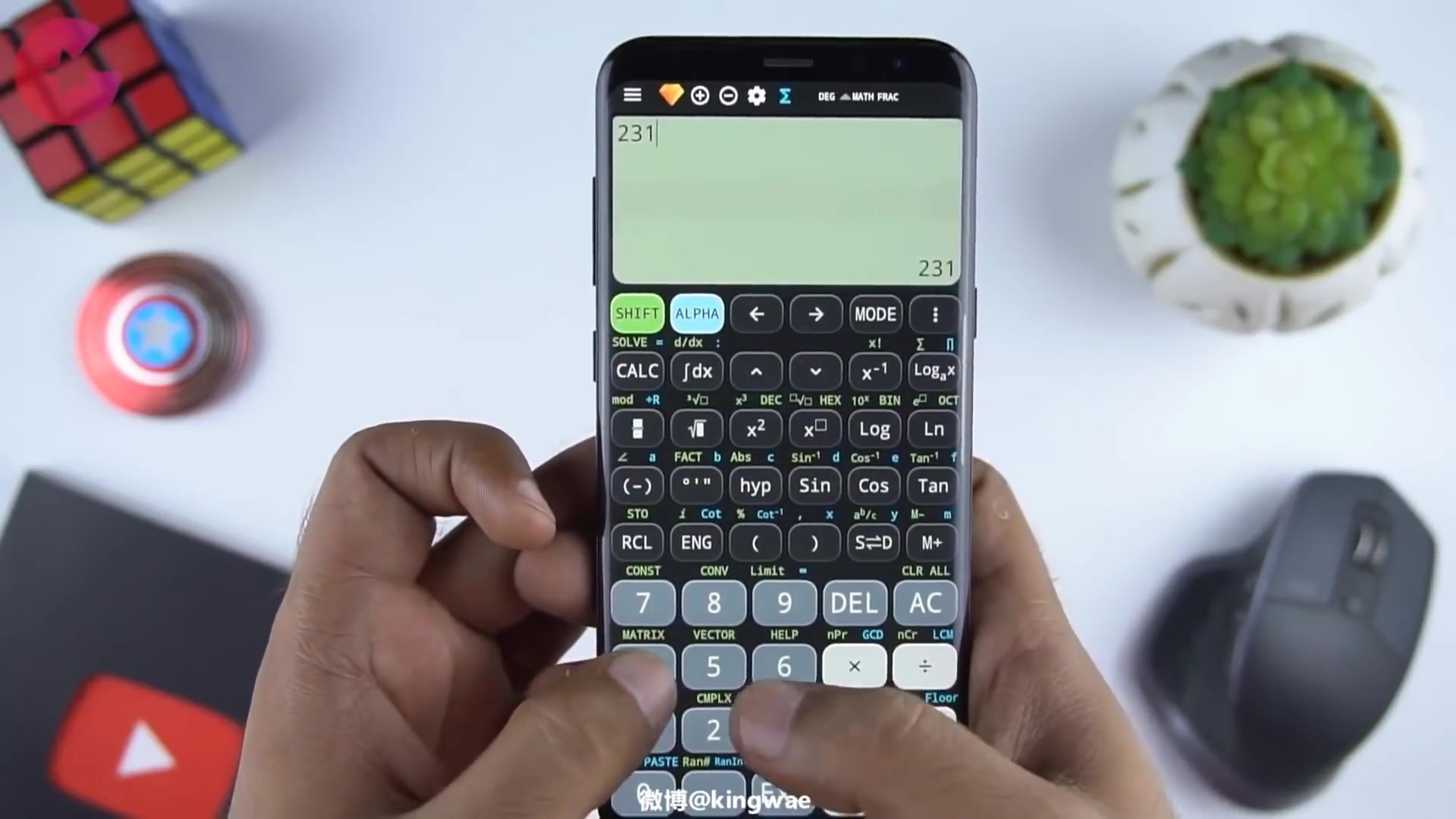This screenshot has width=1456, height=819.
Task: Toggle the CALC function mode
Action: (637, 370)
